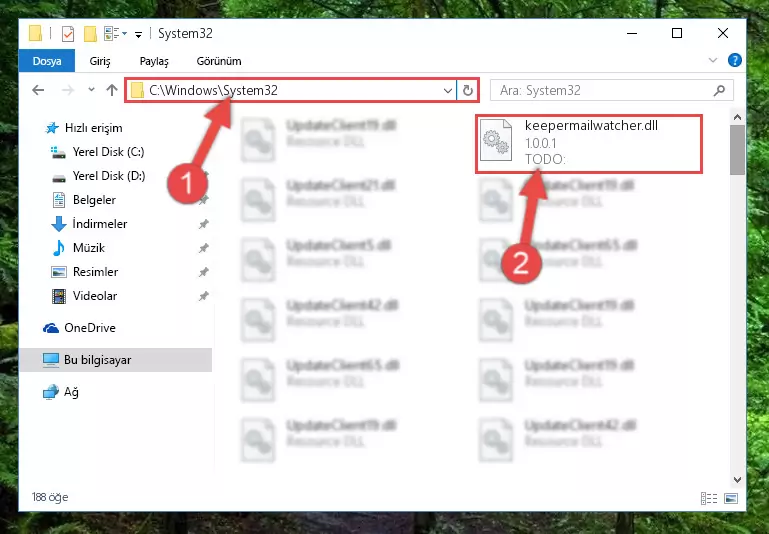Switch to the Görünüm tab
Viewport: 769px width, 534px height.
pos(219,61)
